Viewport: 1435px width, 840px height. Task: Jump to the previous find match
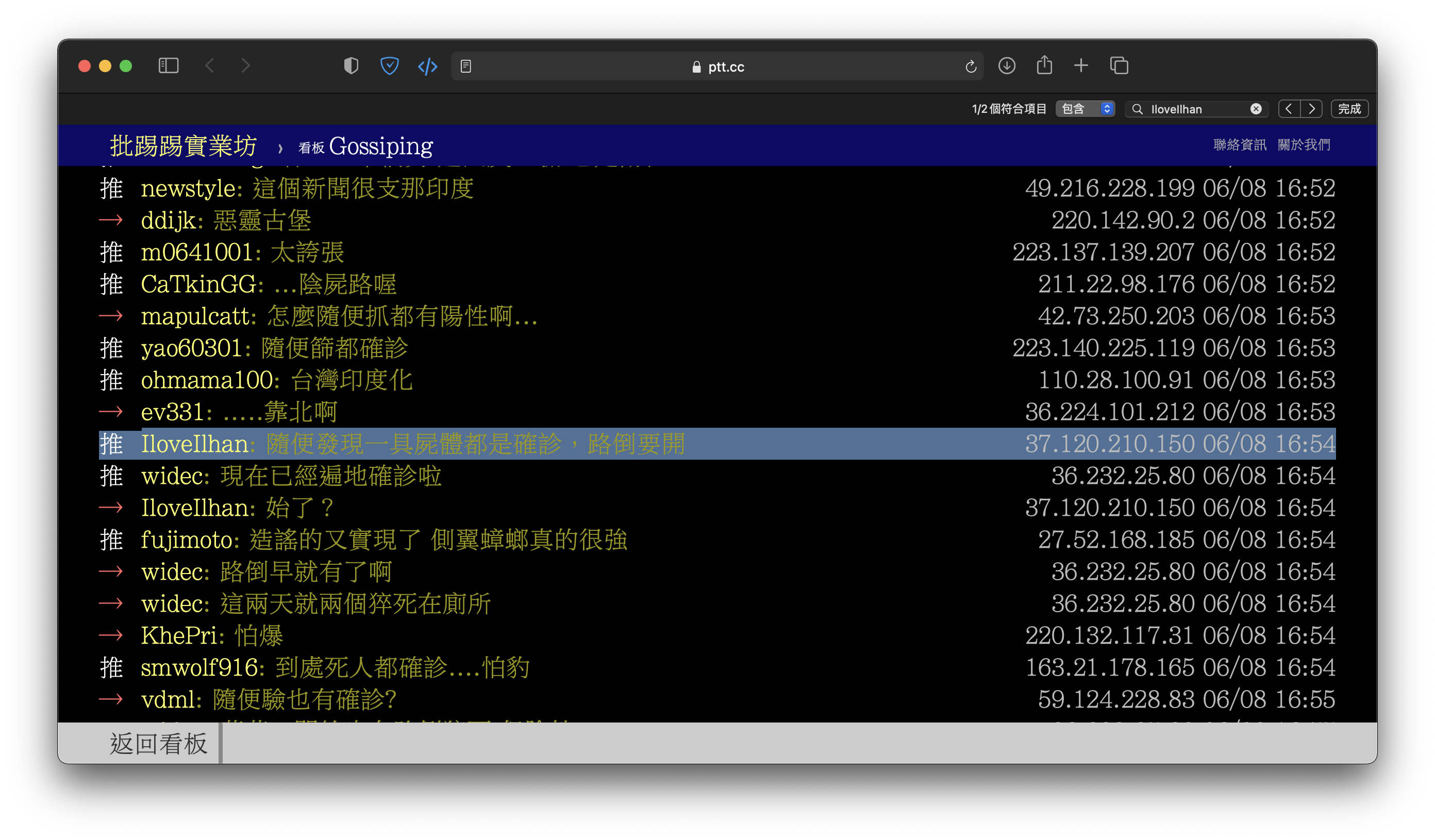pyautogui.click(x=1289, y=109)
